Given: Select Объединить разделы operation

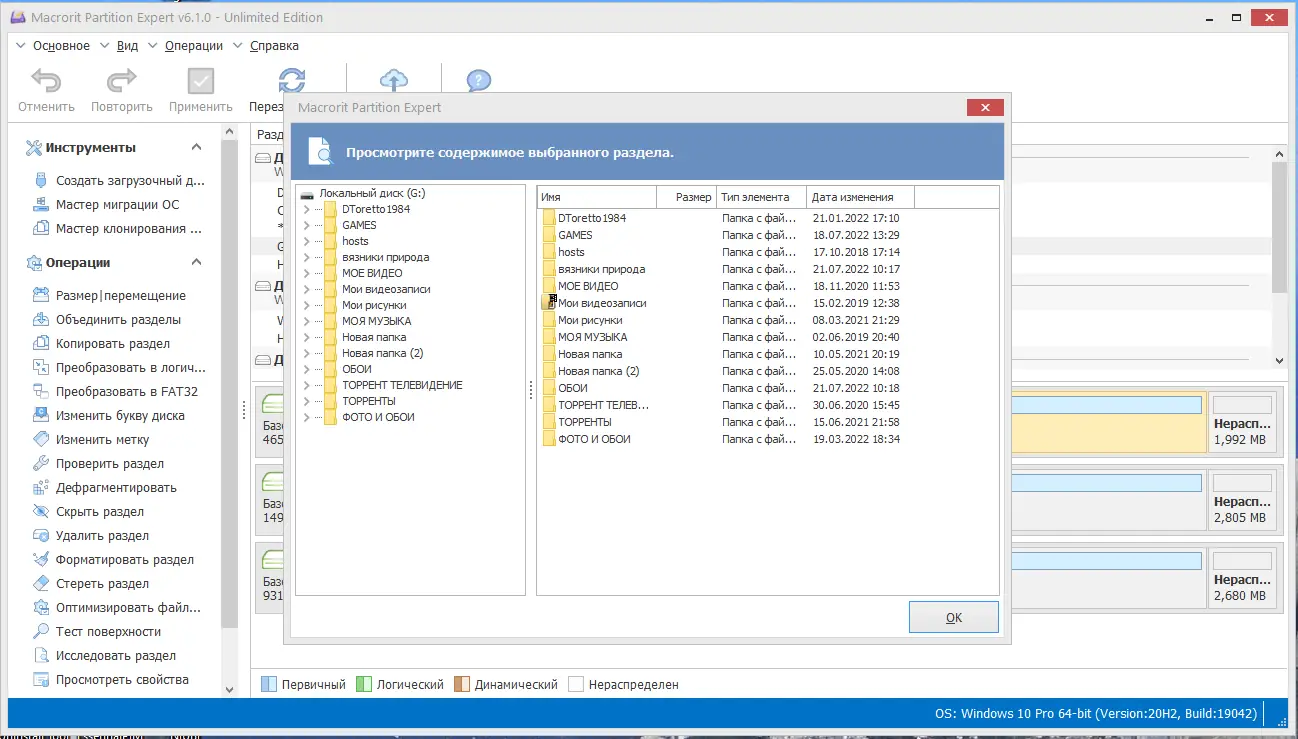Looking at the screenshot, I should [x=118, y=320].
